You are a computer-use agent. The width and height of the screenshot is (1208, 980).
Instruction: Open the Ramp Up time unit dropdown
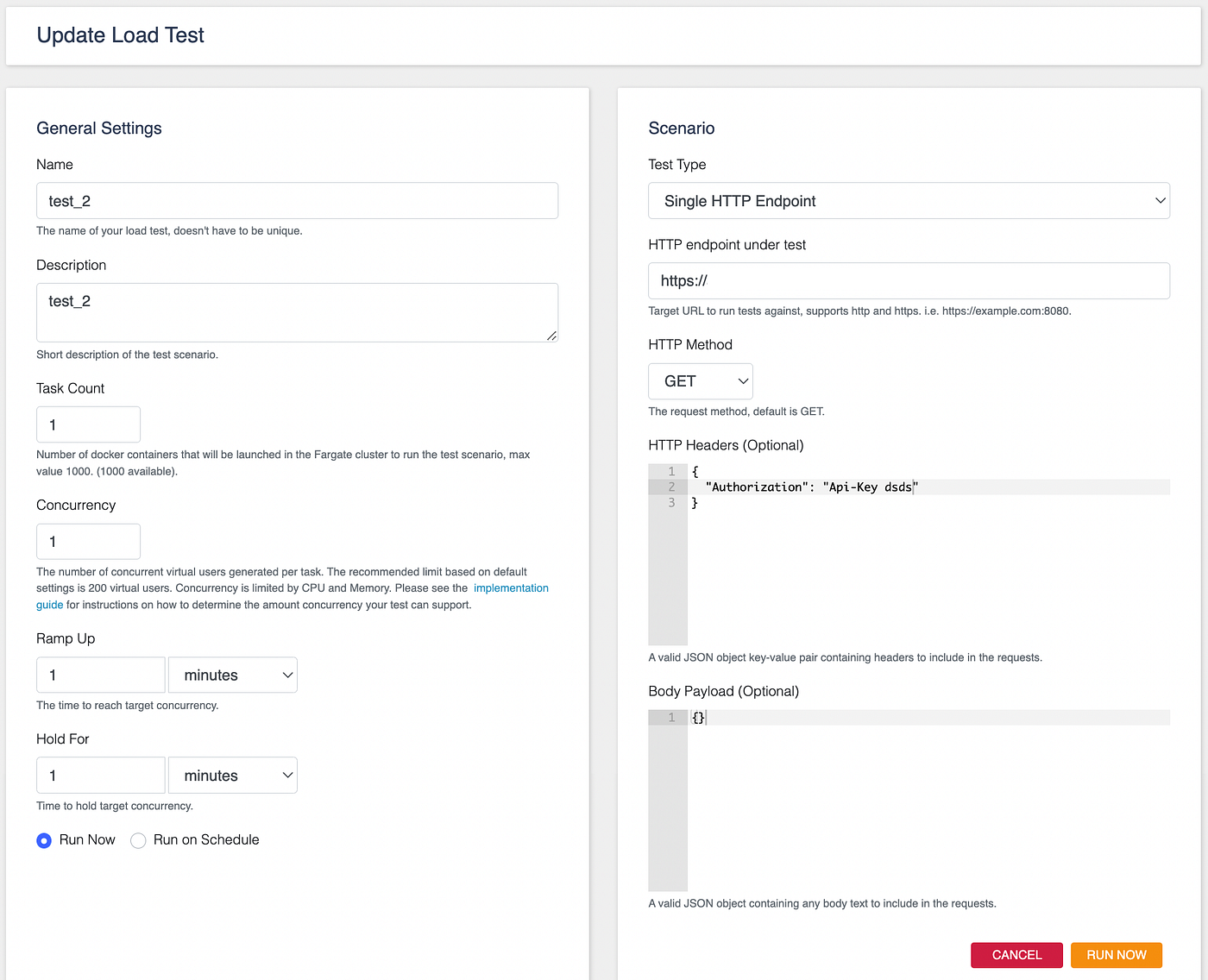click(232, 675)
